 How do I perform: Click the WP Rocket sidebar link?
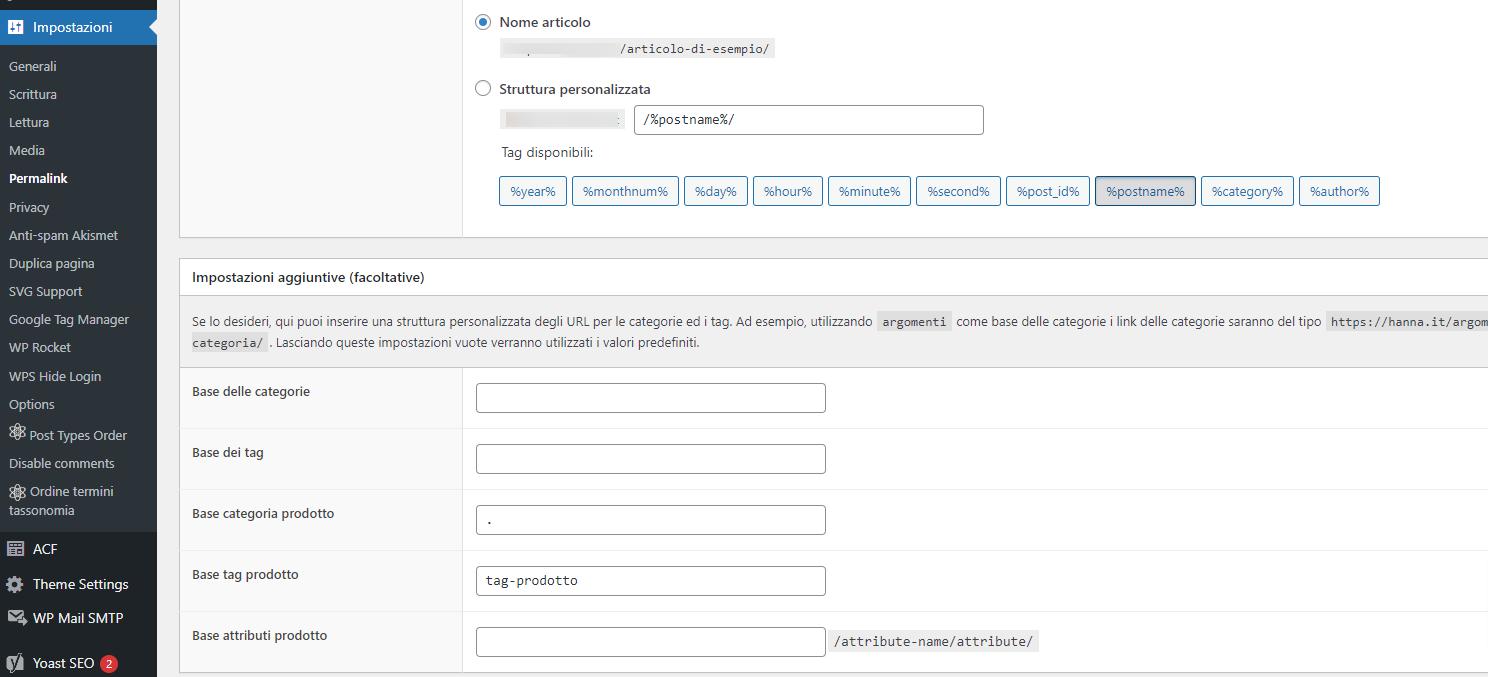pos(41,347)
